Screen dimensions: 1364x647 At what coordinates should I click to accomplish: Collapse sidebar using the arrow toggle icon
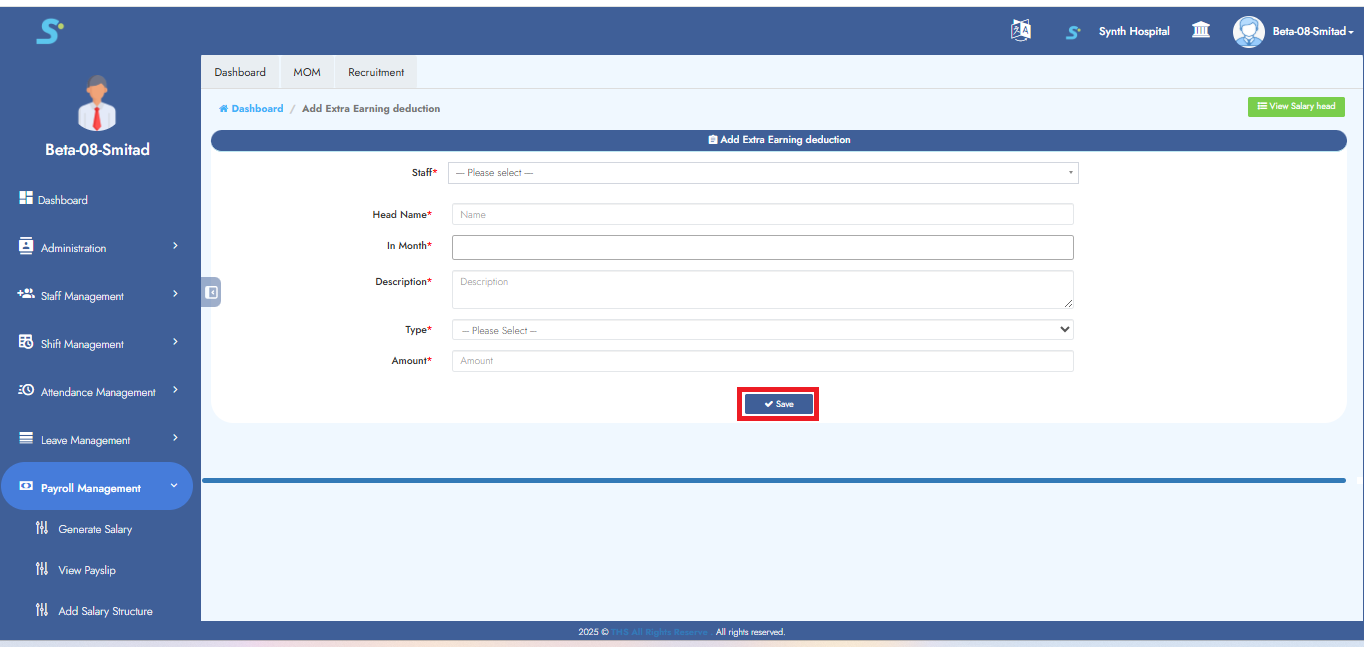point(211,292)
